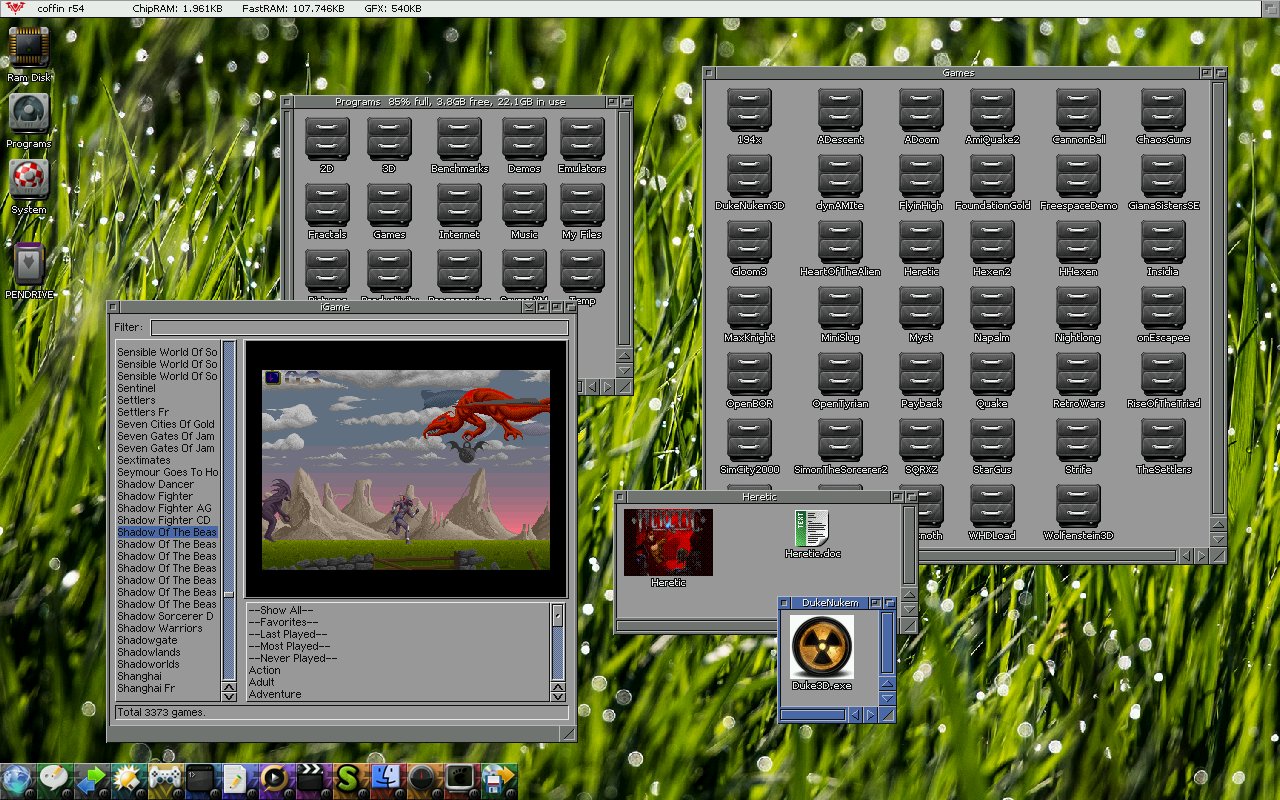1280x800 pixels.
Task: Open the Ram Disk desktop icon
Action: coord(29,47)
